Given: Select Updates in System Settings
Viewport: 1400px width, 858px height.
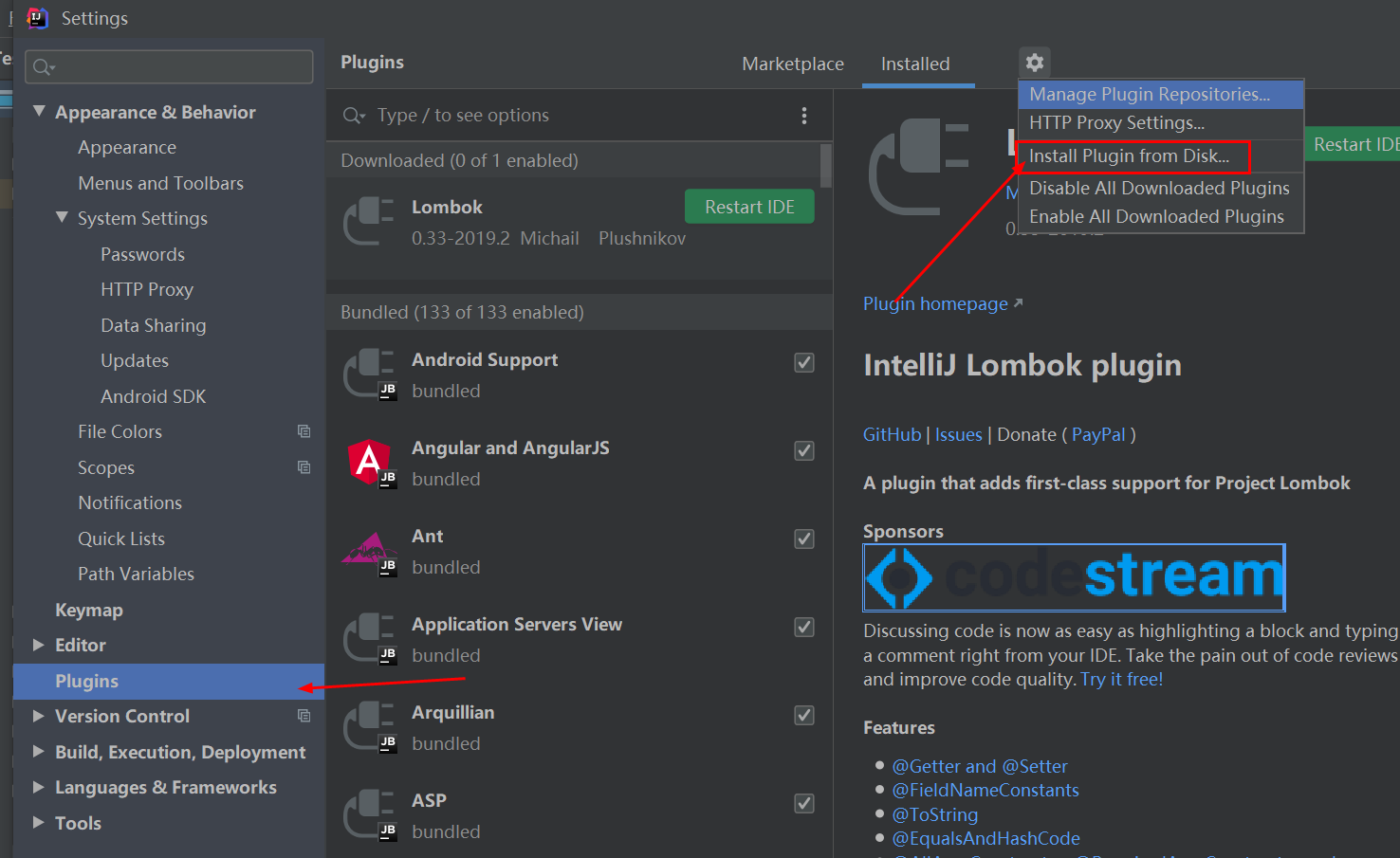Looking at the screenshot, I should [135, 360].
